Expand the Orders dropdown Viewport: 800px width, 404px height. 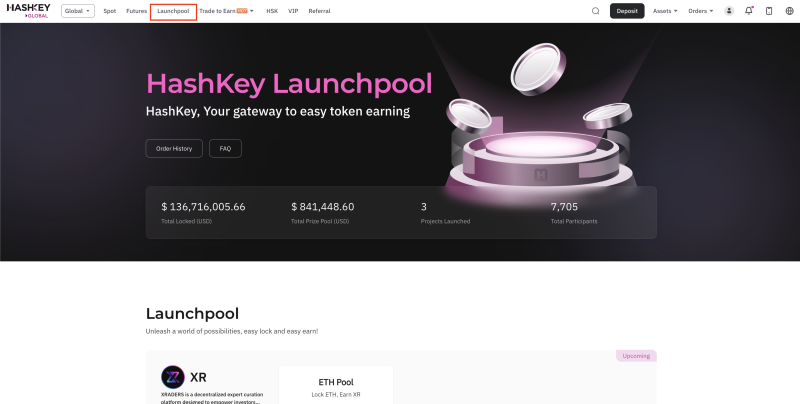(x=701, y=11)
